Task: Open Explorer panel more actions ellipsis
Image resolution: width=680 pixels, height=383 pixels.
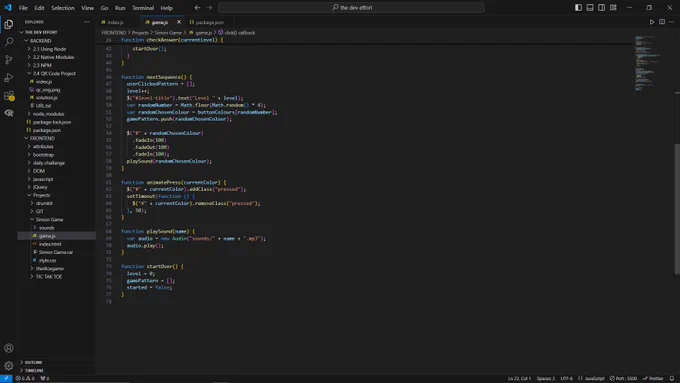Action: click(87, 22)
